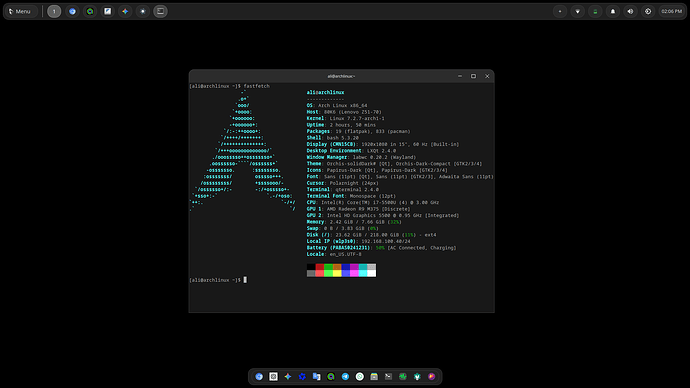The width and height of the screenshot is (690, 388).
Task: Open the green battery tray indicator
Action: pos(595,11)
